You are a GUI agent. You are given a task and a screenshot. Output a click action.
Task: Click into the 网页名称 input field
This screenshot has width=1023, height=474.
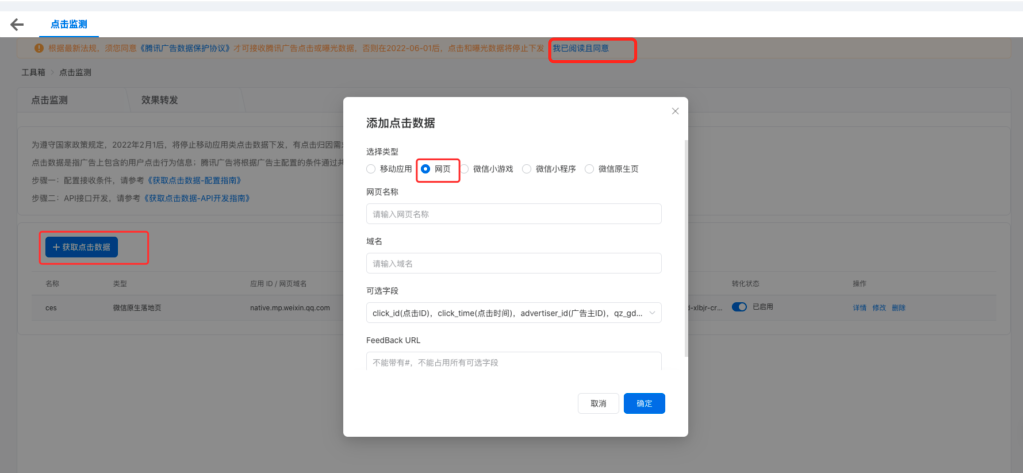point(514,214)
